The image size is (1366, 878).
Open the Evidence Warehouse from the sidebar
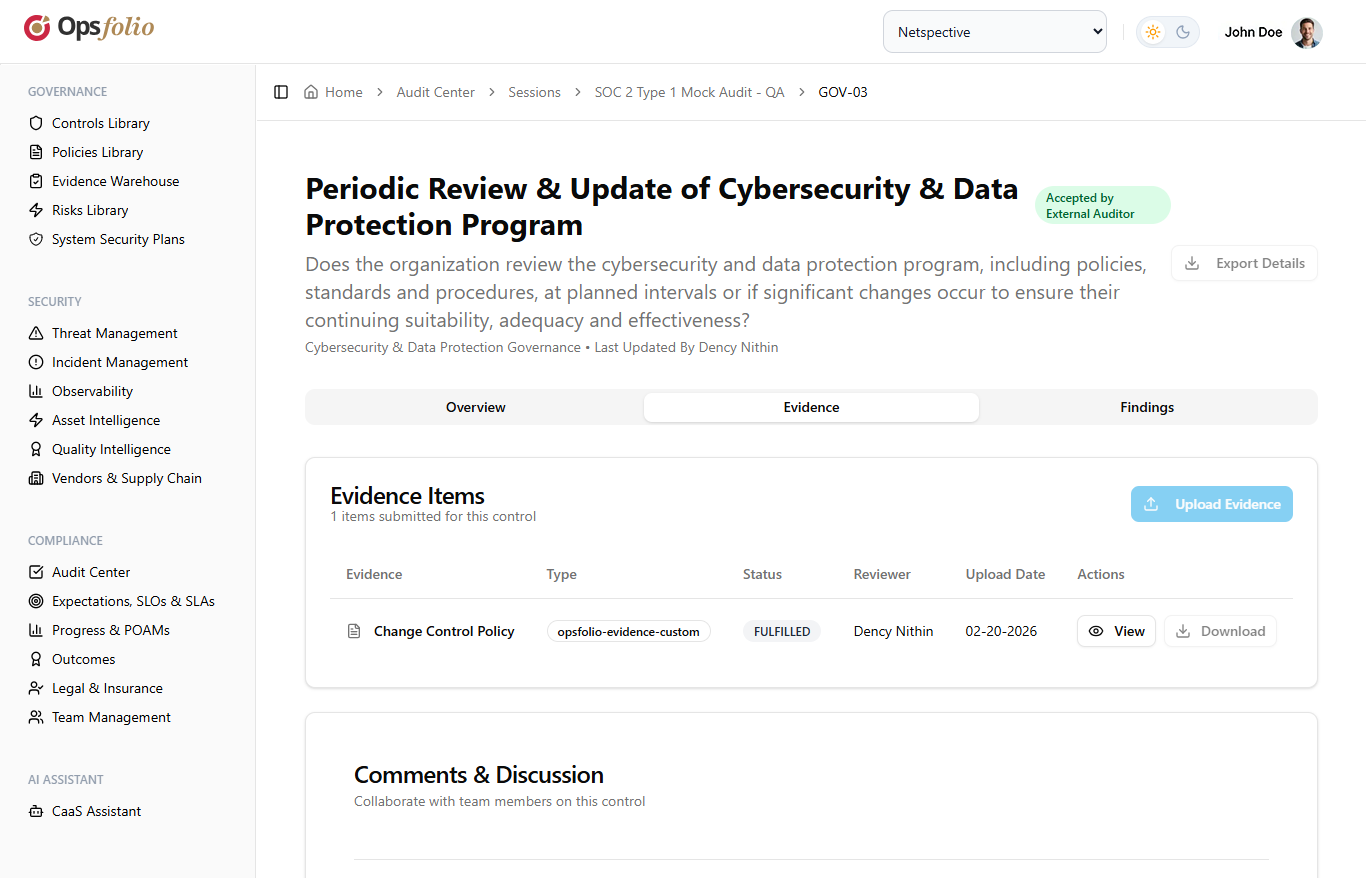[114, 181]
